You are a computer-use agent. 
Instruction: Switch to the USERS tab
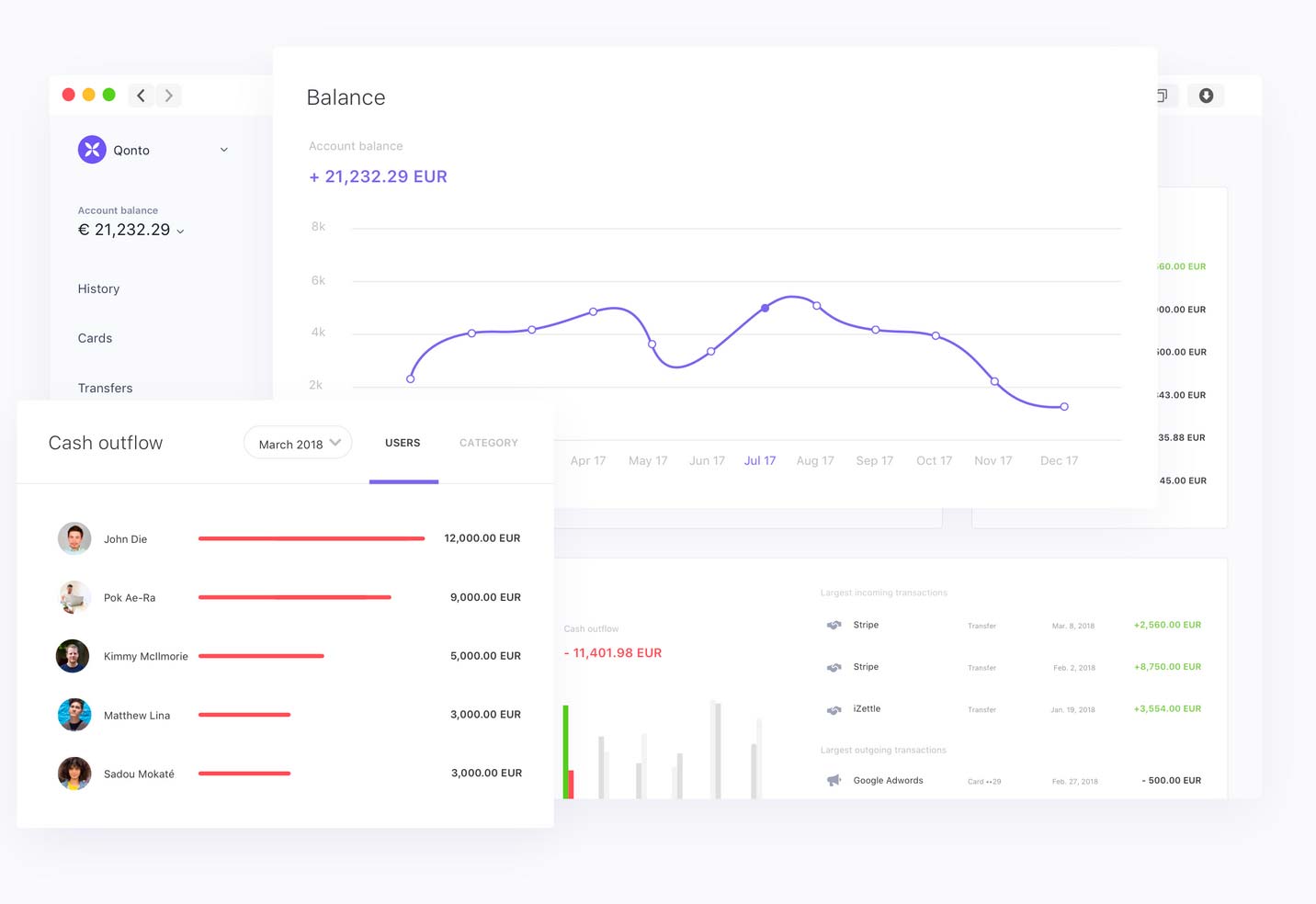(403, 443)
